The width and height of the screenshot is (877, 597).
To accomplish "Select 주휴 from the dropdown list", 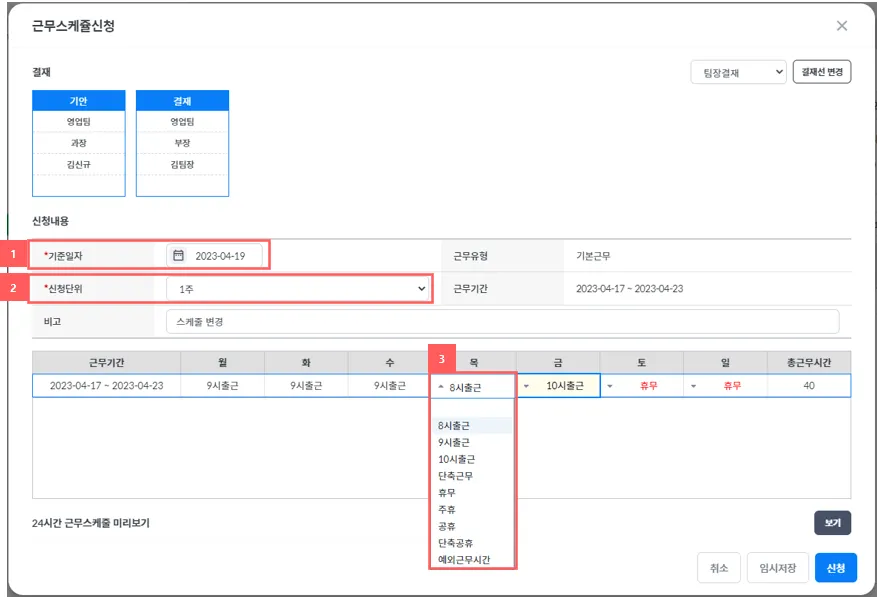I will (x=473, y=510).
